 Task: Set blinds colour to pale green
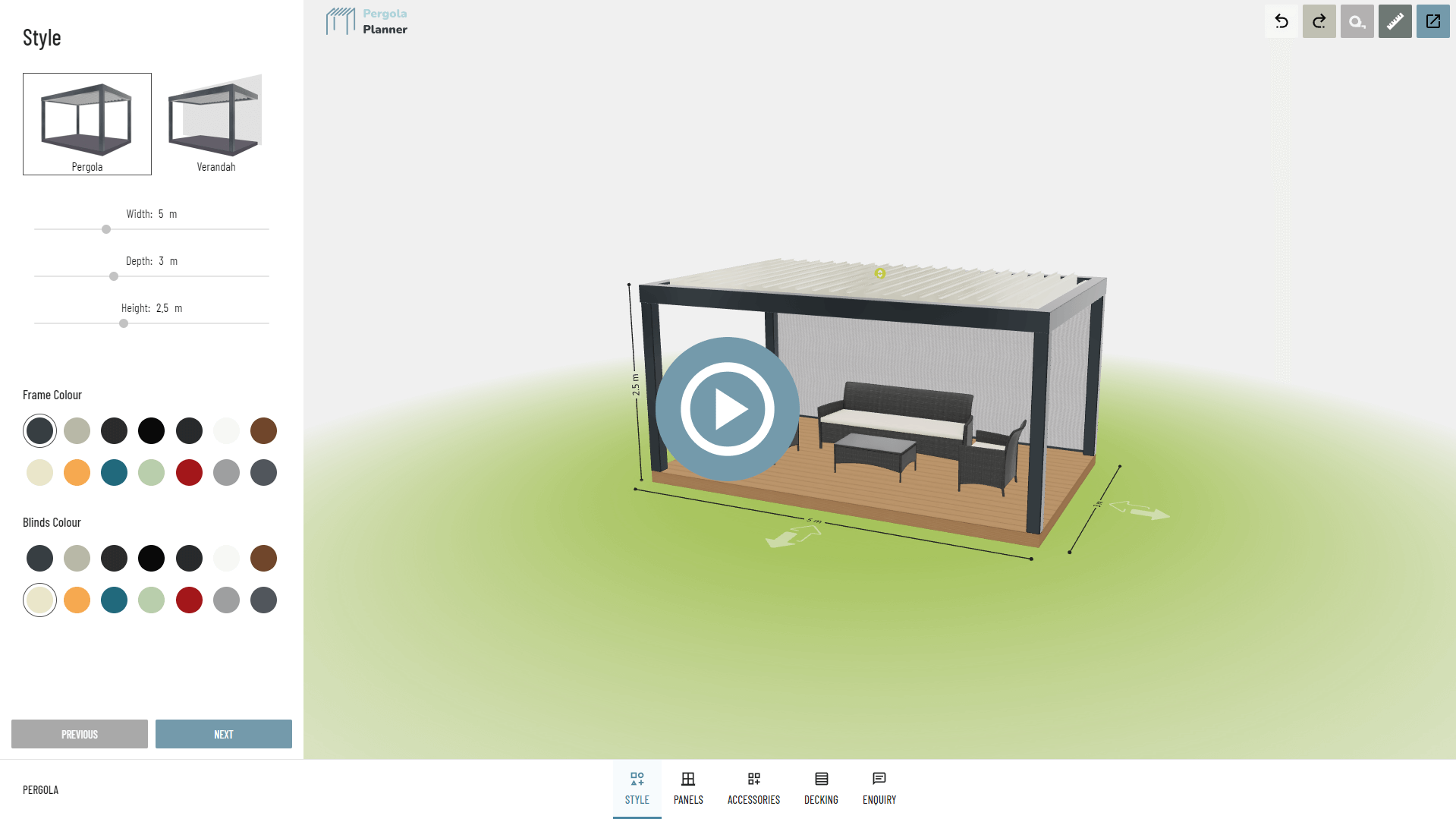click(151, 600)
